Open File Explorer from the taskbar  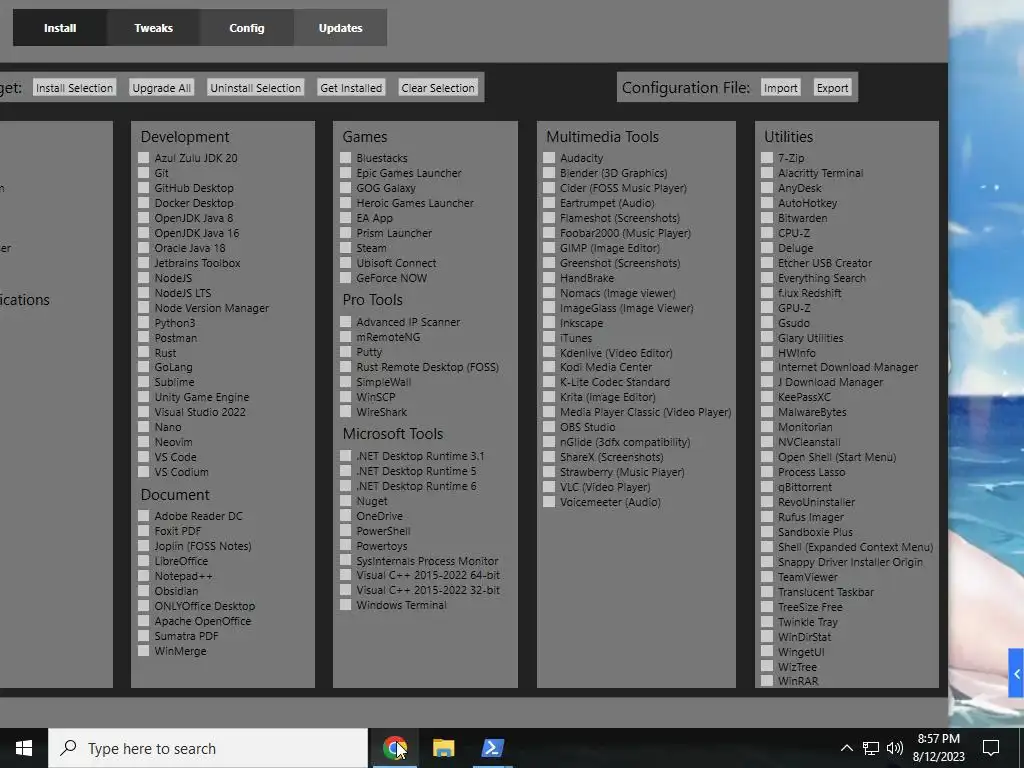[443, 748]
